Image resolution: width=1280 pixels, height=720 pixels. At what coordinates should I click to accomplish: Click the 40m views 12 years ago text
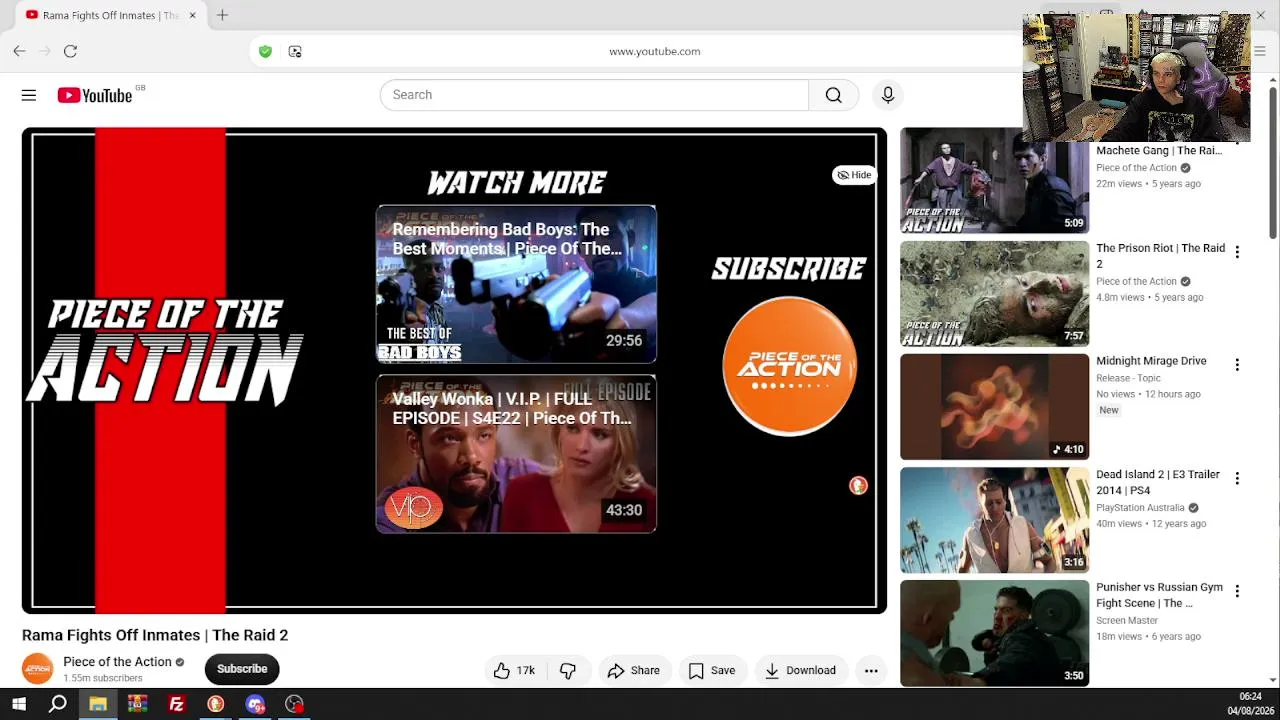pos(1151,524)
